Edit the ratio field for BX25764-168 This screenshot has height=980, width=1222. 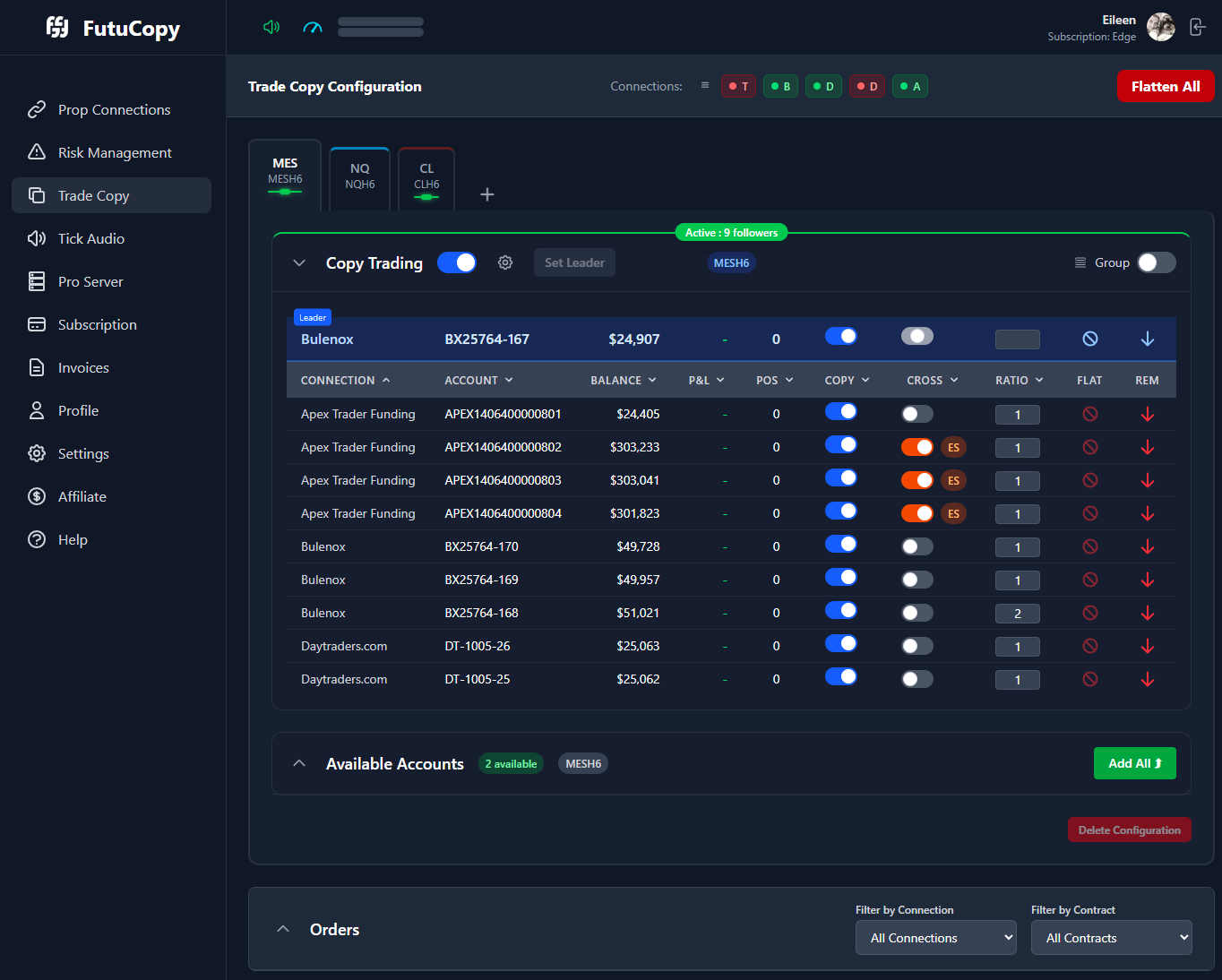pos(1017,613)
